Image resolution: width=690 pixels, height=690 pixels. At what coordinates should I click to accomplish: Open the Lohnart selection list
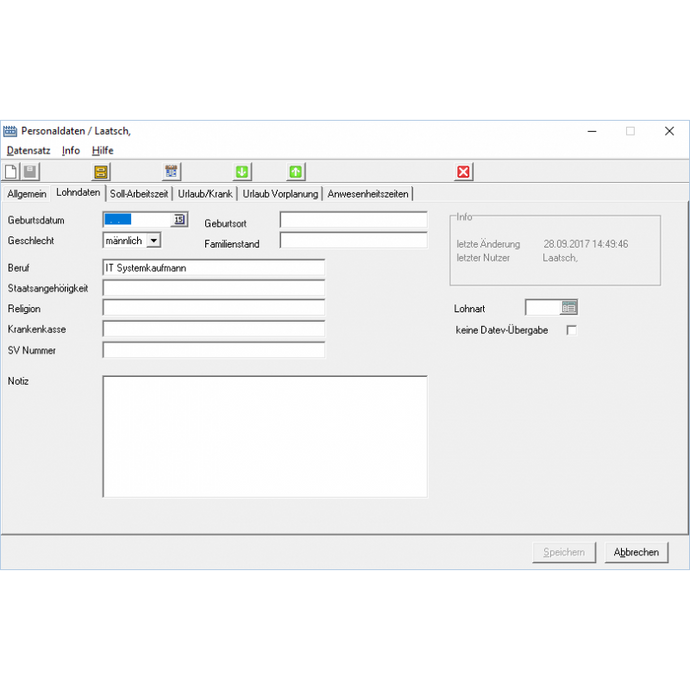pos(568,308)
